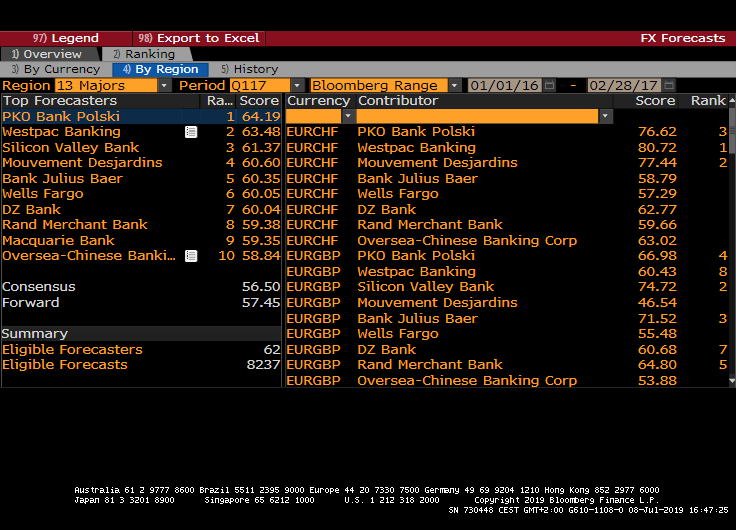The image size is (736, 530).
Task: Click the Legend button
Action: [x=65, y=38]
